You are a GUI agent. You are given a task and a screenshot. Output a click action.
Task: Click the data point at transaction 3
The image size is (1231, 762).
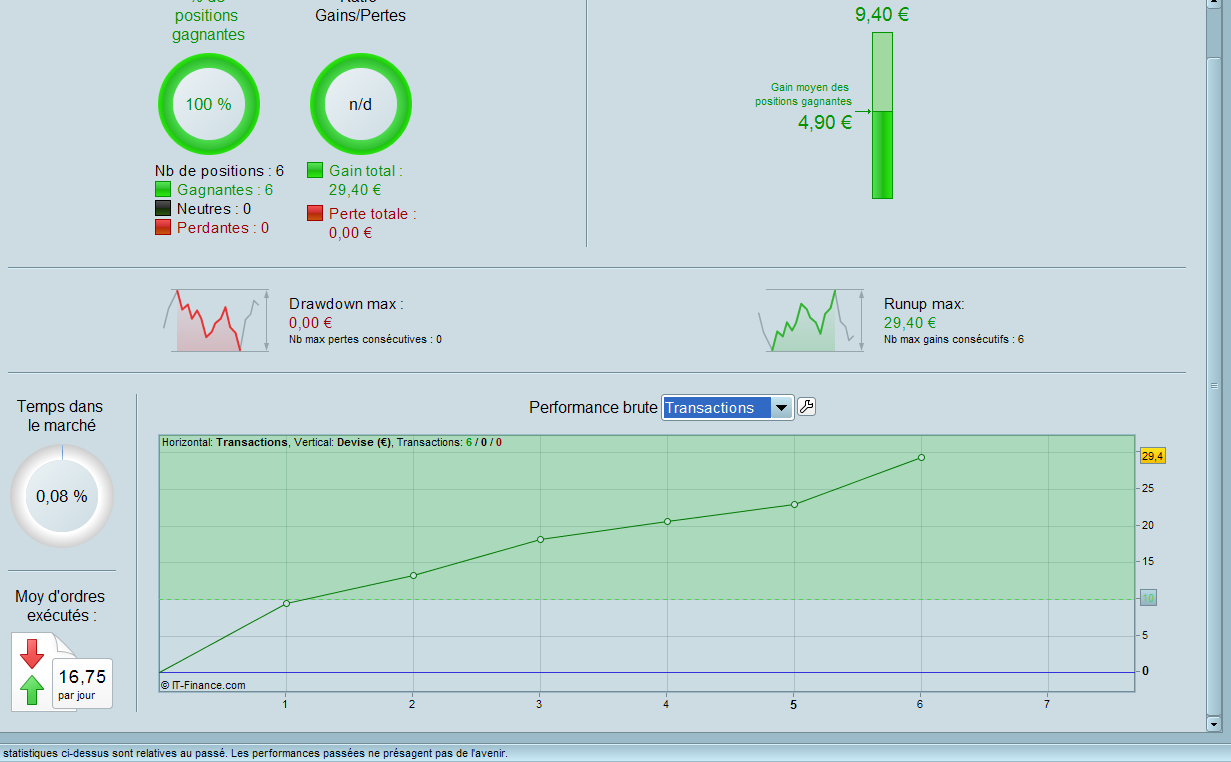tap(540, 539)
